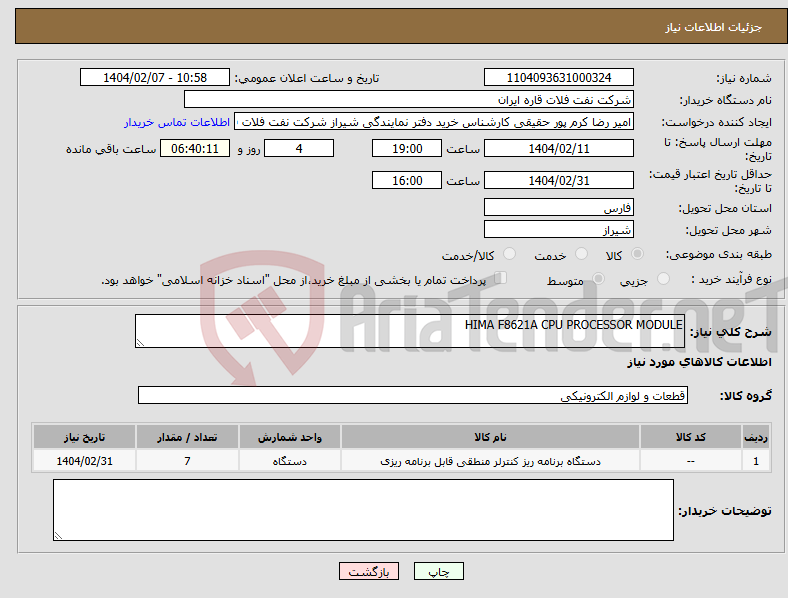Image resolution: width=788 pixels, height=598 pixels.
Task: Click the resize handle of buyer notes box
Action: tap(58, 536)
